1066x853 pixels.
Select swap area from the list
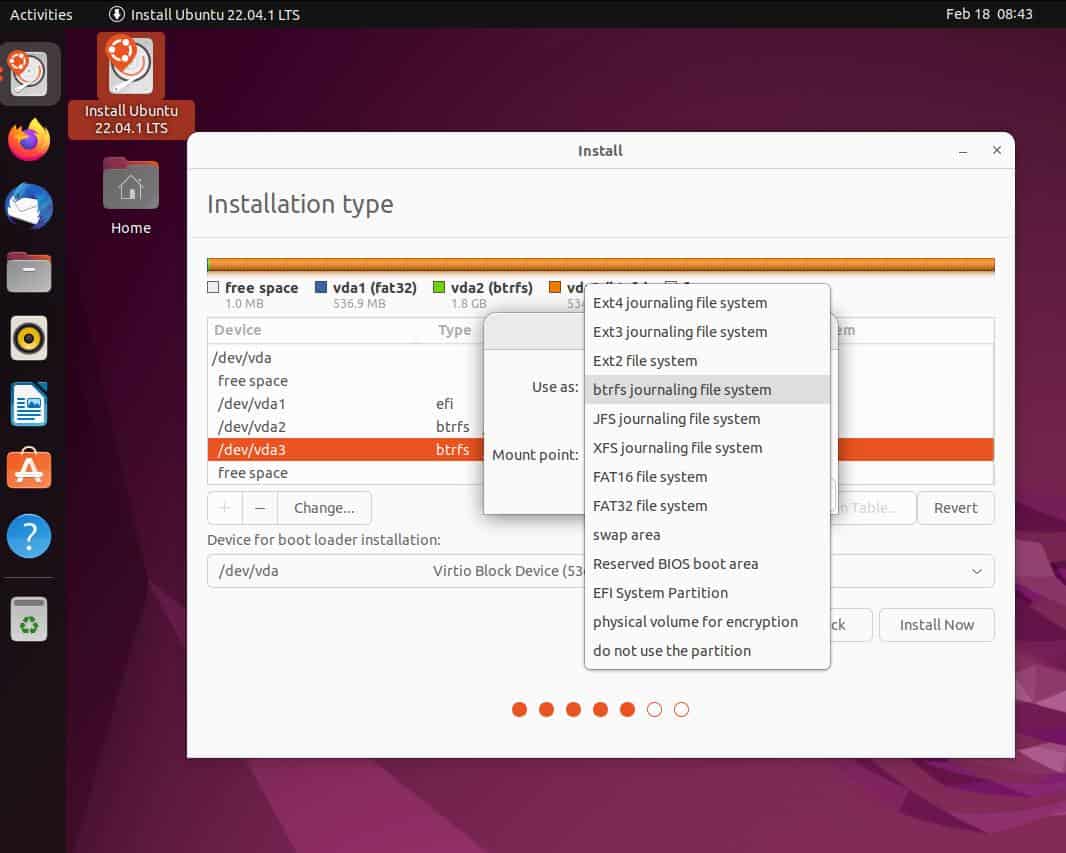(626, 534)
